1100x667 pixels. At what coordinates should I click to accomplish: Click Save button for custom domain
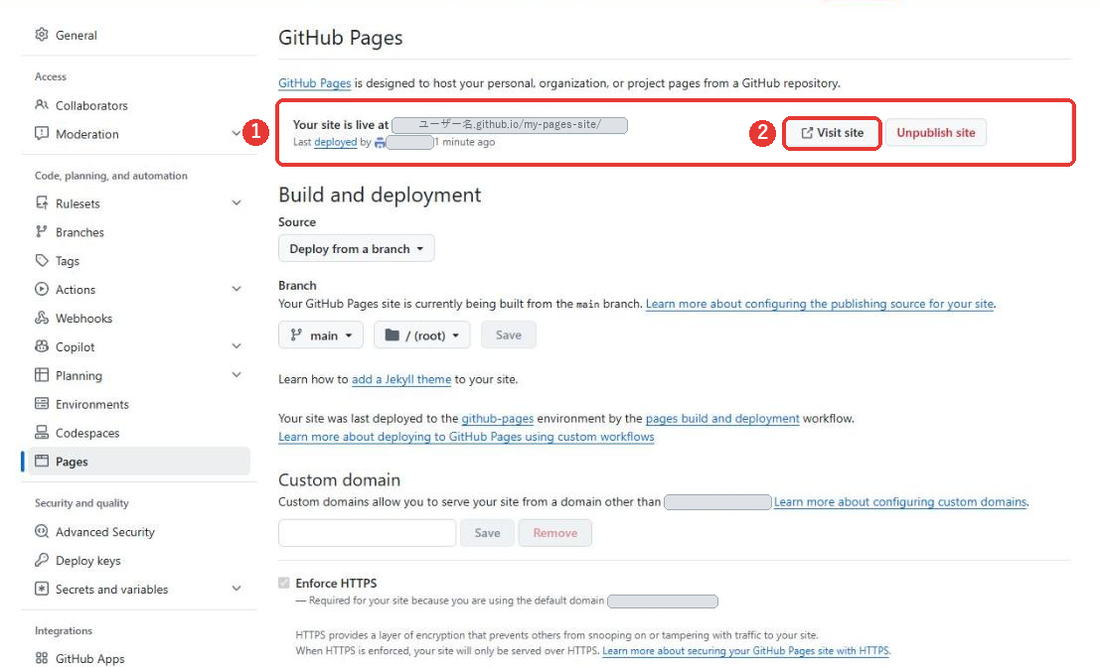click(x=487, y=533)
